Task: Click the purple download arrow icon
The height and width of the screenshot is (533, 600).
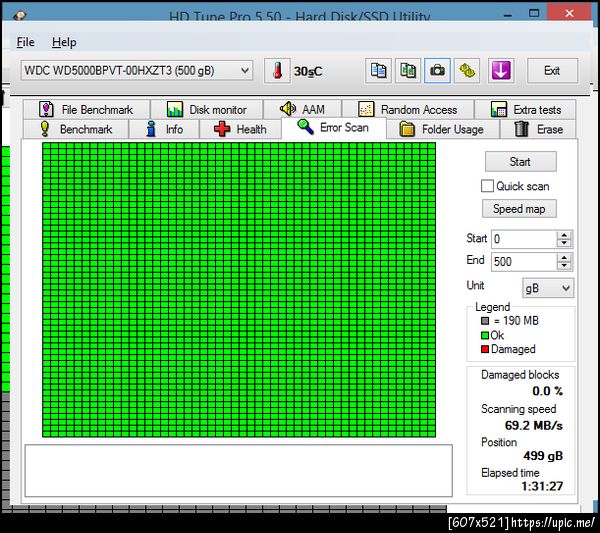Action: [x=501, y=71]
